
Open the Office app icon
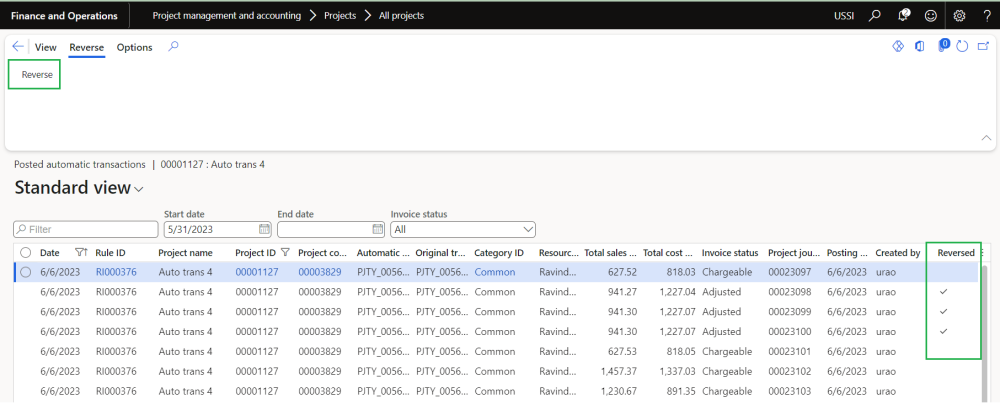tap(919, 47)
